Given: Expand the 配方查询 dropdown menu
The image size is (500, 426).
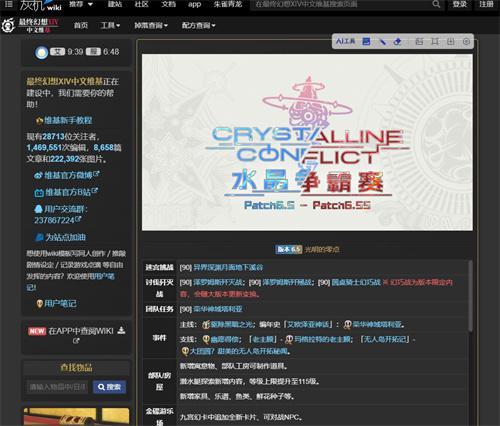Looking at the screenshot, I should (198, 25).
